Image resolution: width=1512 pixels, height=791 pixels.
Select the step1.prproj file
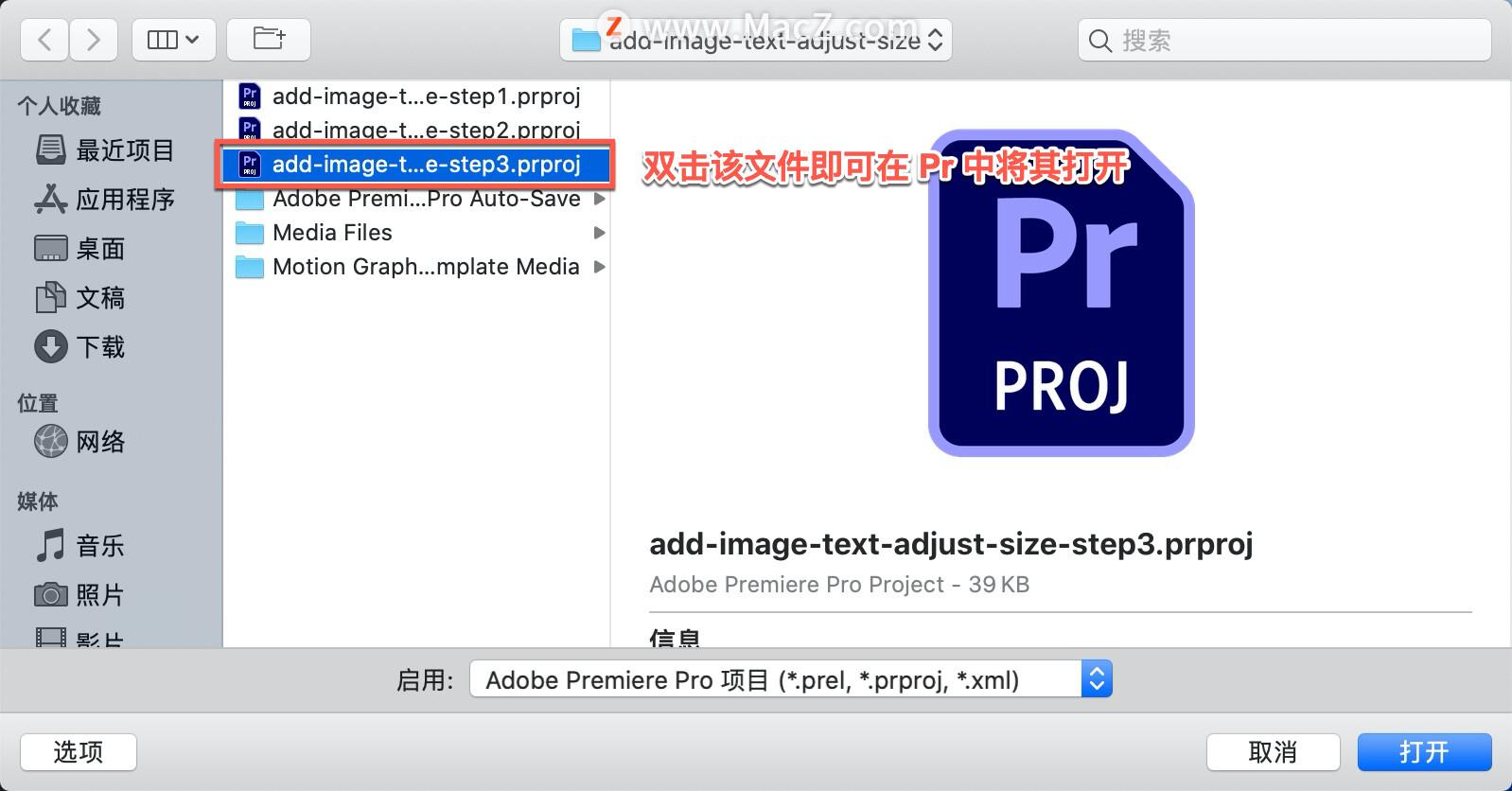pyautogui.click(x=416, y=97)
